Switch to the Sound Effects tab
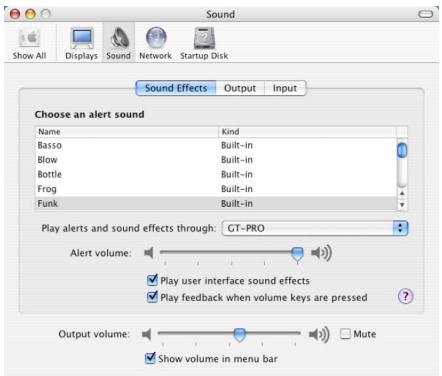 pyautogui.click(x=176, y=88)
